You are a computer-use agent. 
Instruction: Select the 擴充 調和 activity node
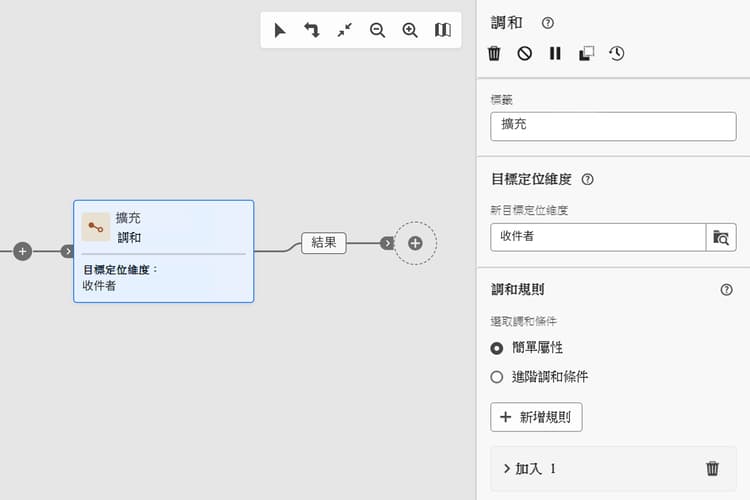[x=164, y=251]
